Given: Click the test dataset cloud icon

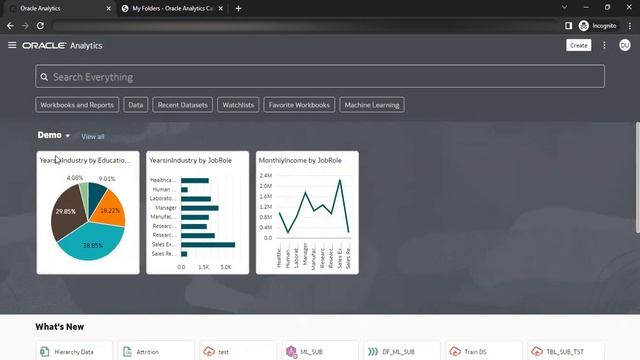Looking at the screenshot, I should 209,351.
